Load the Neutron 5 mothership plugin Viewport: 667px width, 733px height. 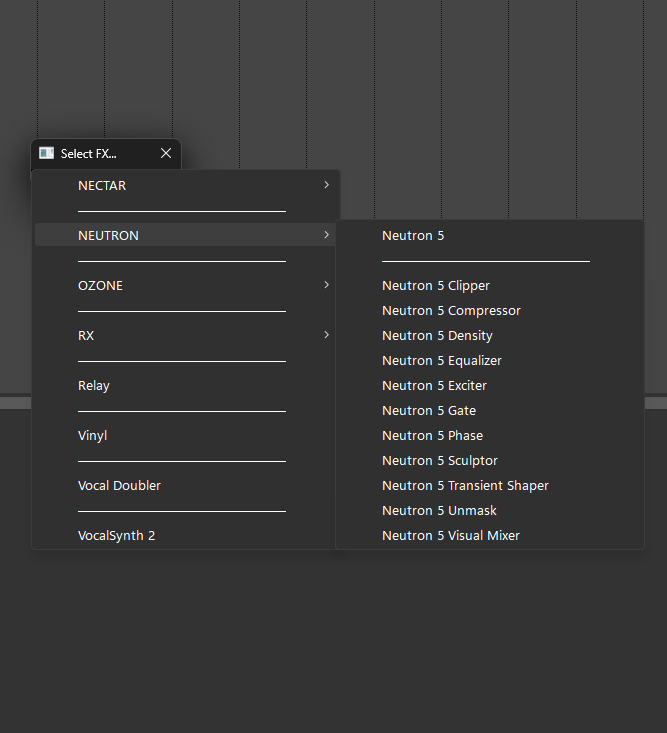coord(413,235)
